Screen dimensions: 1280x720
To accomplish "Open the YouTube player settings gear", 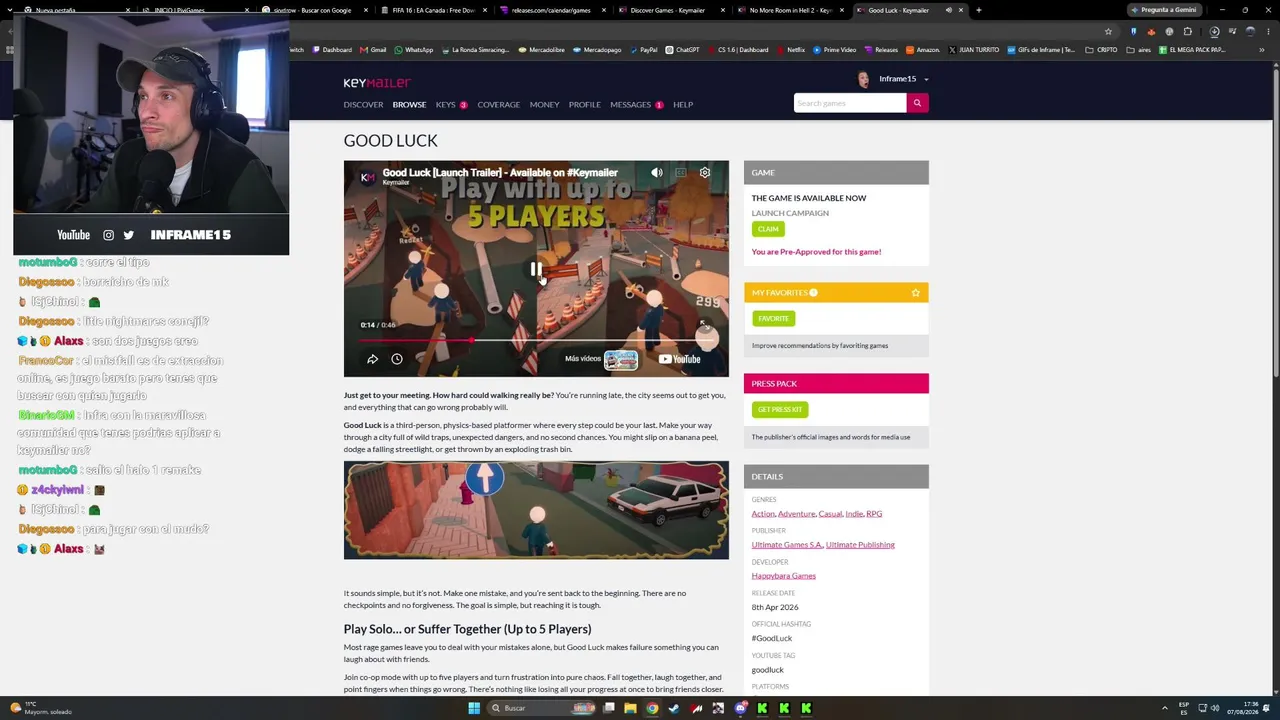I will tap(705, 173).
